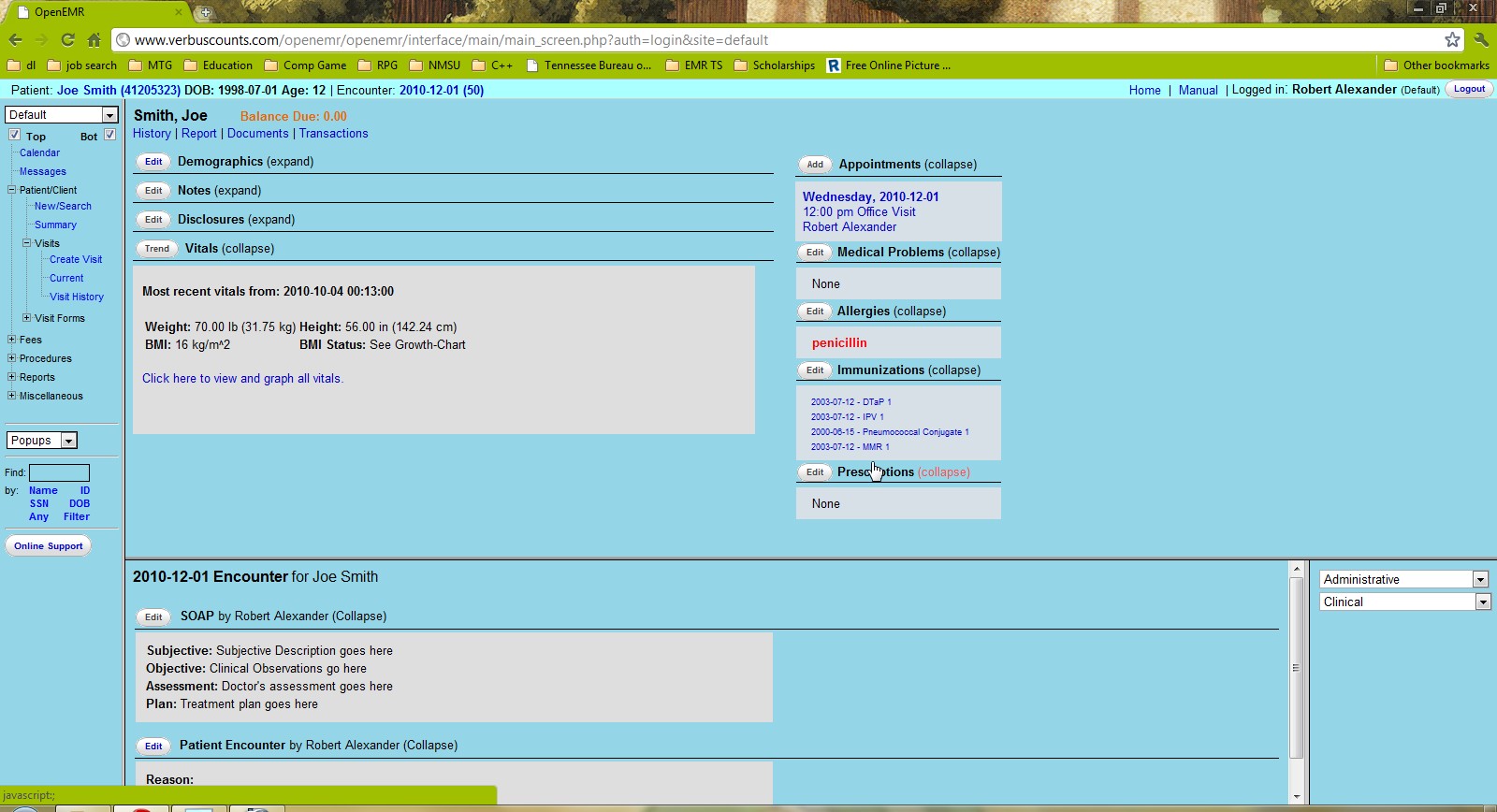The height and width of the screenshot is (812, 1497).
Task: Expand the Visit Forms tree node
Action: pos(26,318)
